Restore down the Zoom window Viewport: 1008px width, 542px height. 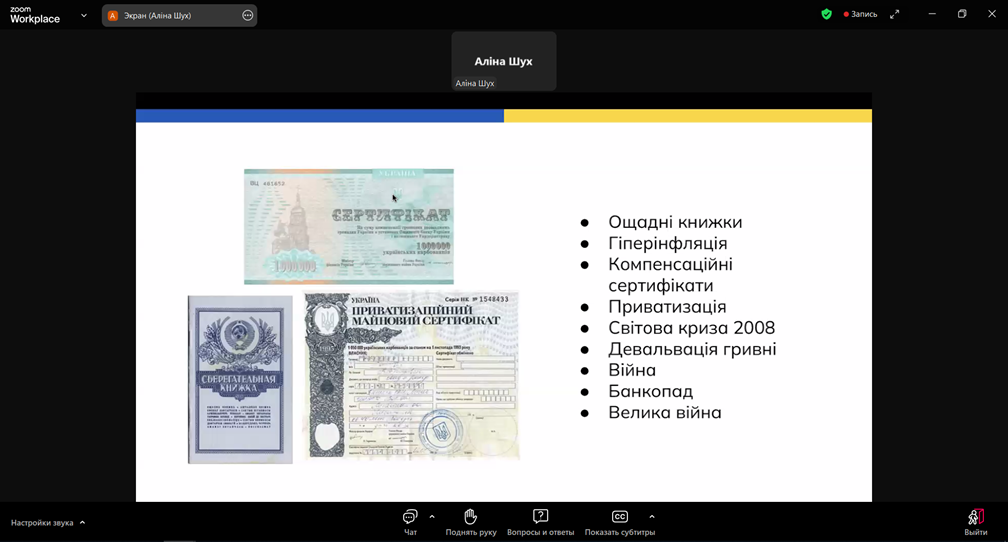click(x=962, y=14)
